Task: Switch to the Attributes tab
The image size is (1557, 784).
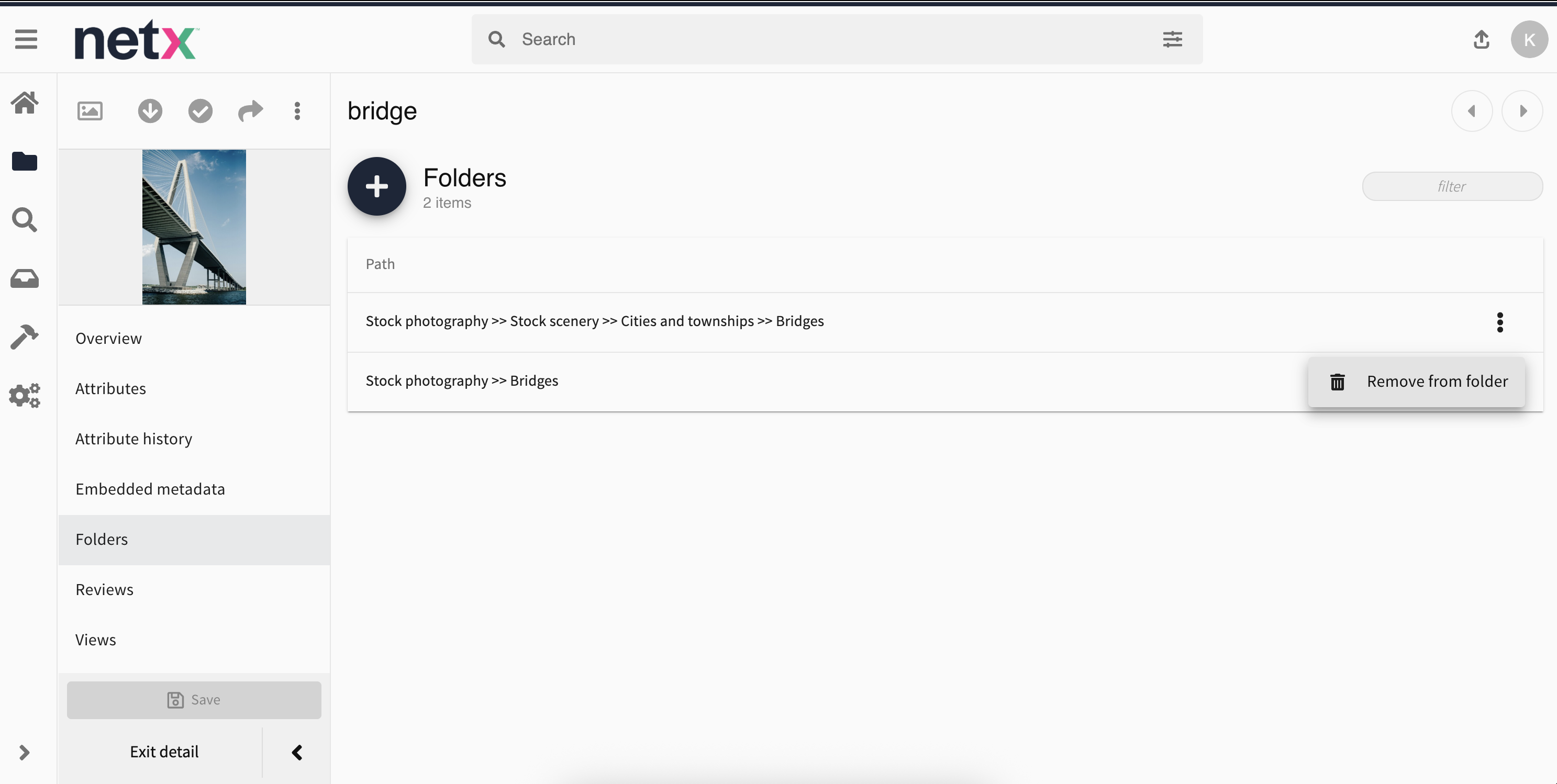Action: [x=110, y=388]
